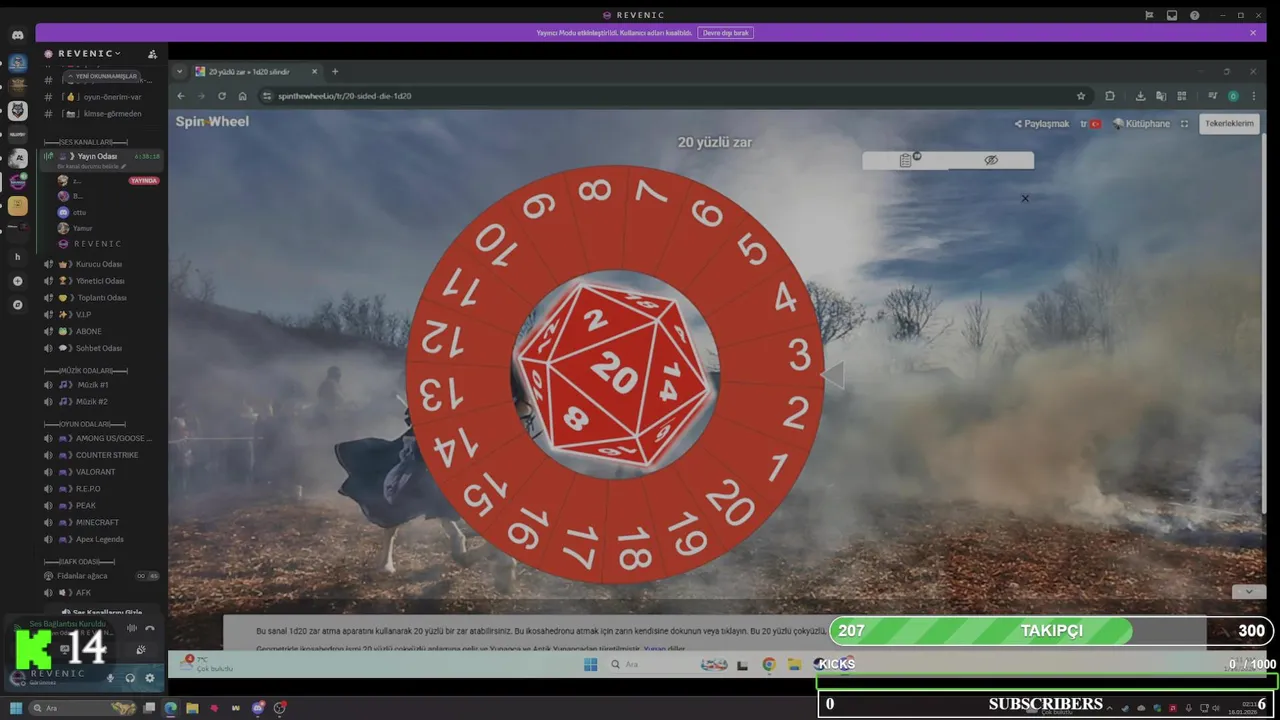
Task: Open browser three-dot menu
Action: click(x=1253, y=96)
